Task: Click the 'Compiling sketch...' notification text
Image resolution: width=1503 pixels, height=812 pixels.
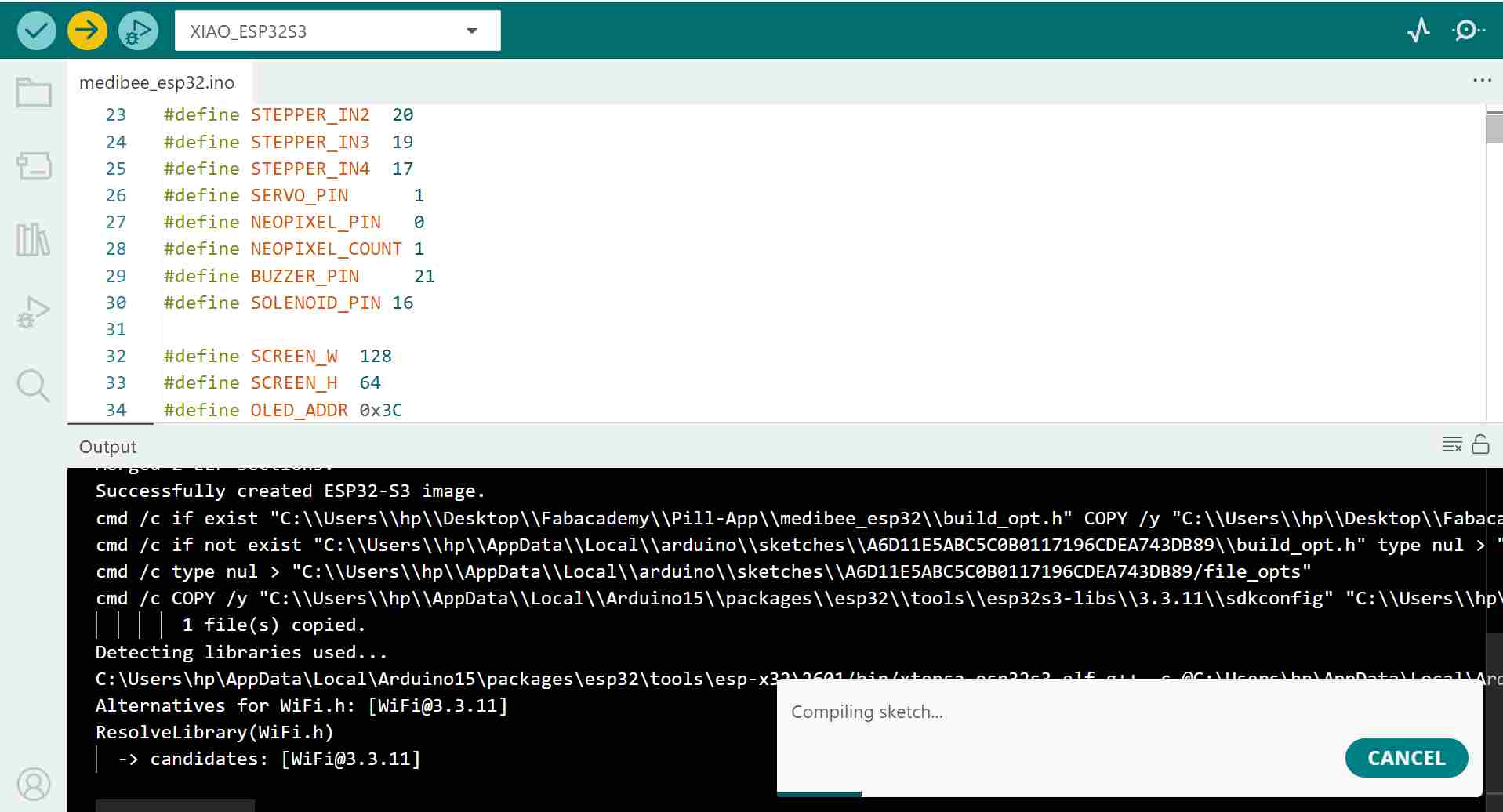Action: tap(867, 712)
